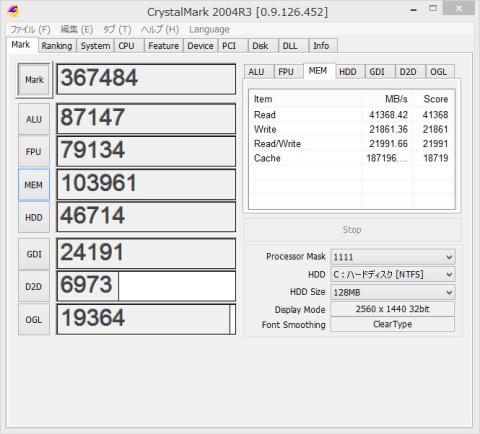480x434 pixels.
Task: Click the FPU score 79134
Action: click(146, 151)
